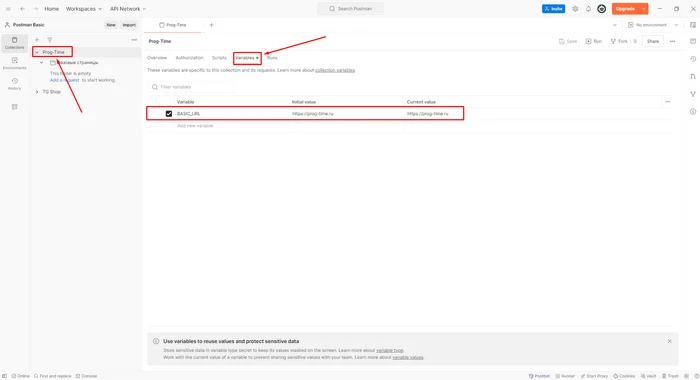The image size is (700, 380).
Task: Click the filter icon in collections toolbar
Action: coord(50,40)
